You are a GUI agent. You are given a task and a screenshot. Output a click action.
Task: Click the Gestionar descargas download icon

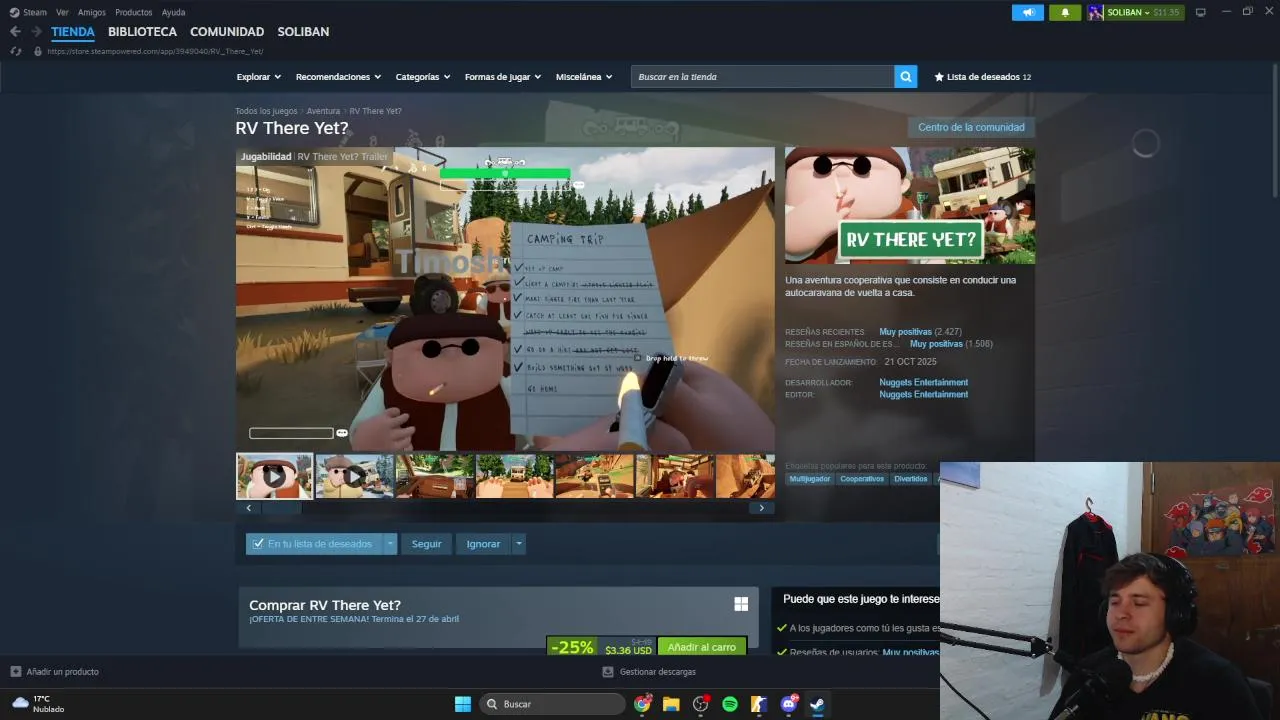coord(607,672)
